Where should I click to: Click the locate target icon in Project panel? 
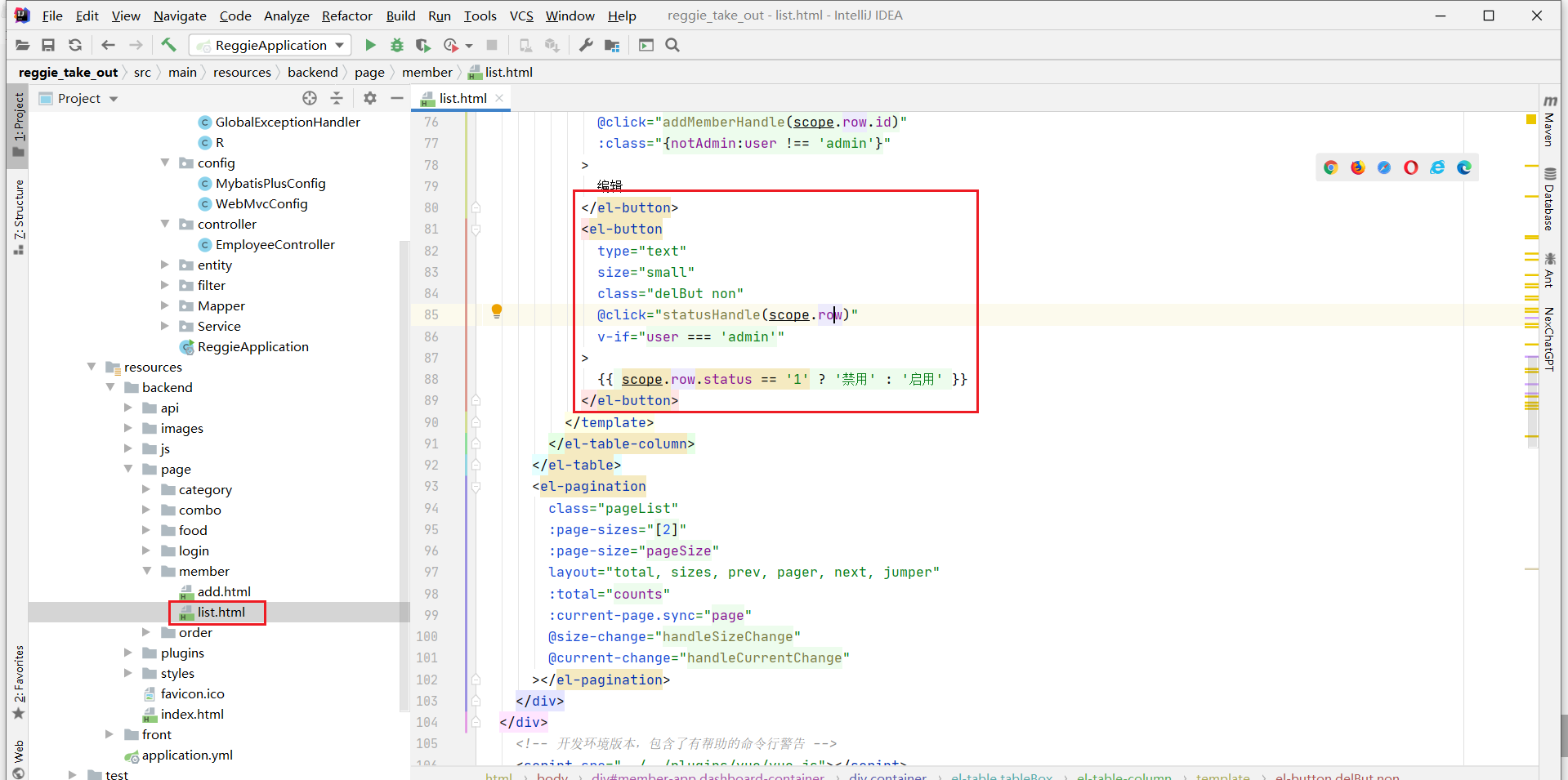click(x=310, y=98)
